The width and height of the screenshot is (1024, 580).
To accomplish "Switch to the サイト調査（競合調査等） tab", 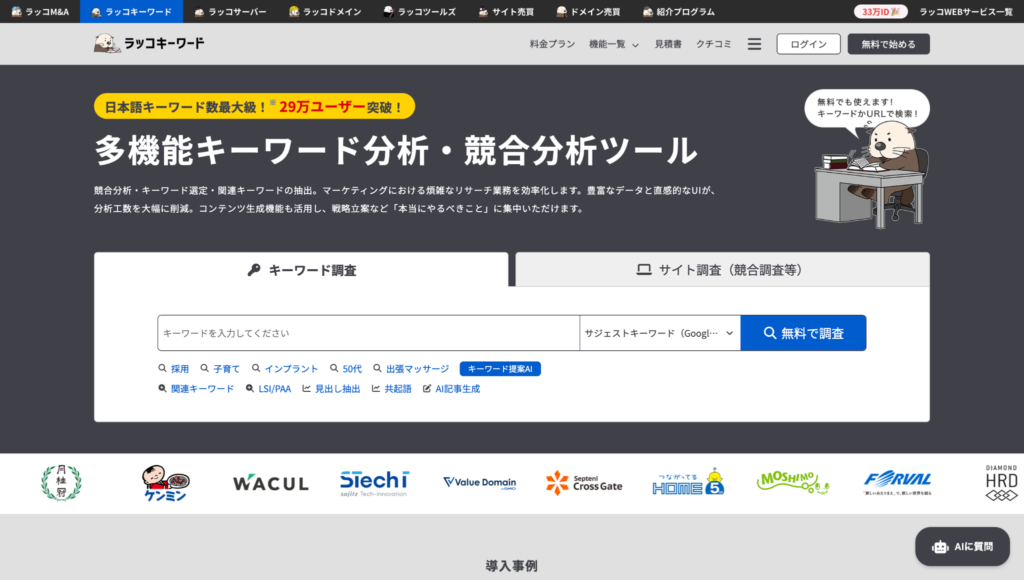I will pyautogui.click(x=721, y=268).
